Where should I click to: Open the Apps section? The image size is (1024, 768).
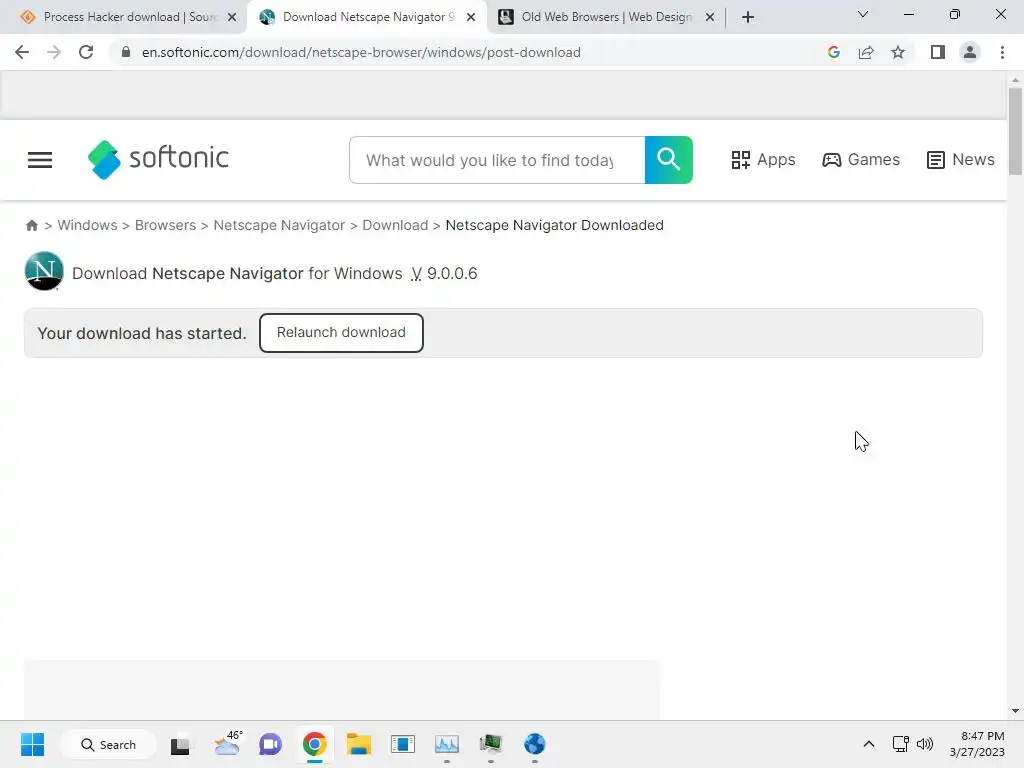tap(763, 159)
